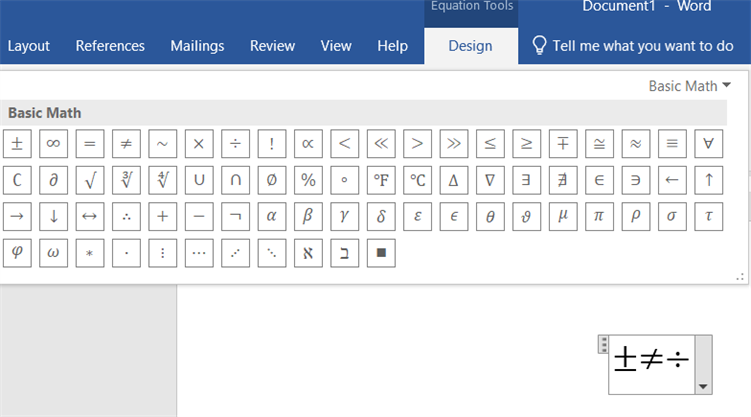Insert the degrees Fahrenheit symbol
Screen dimensions: 751x417
pos(381,180)
